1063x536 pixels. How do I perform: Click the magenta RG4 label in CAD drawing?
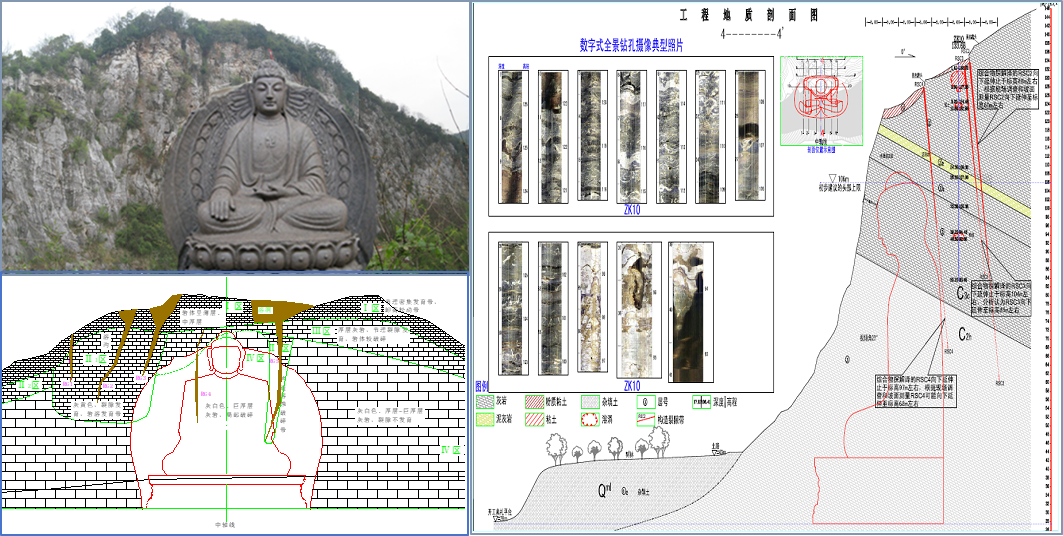[207, 394]
